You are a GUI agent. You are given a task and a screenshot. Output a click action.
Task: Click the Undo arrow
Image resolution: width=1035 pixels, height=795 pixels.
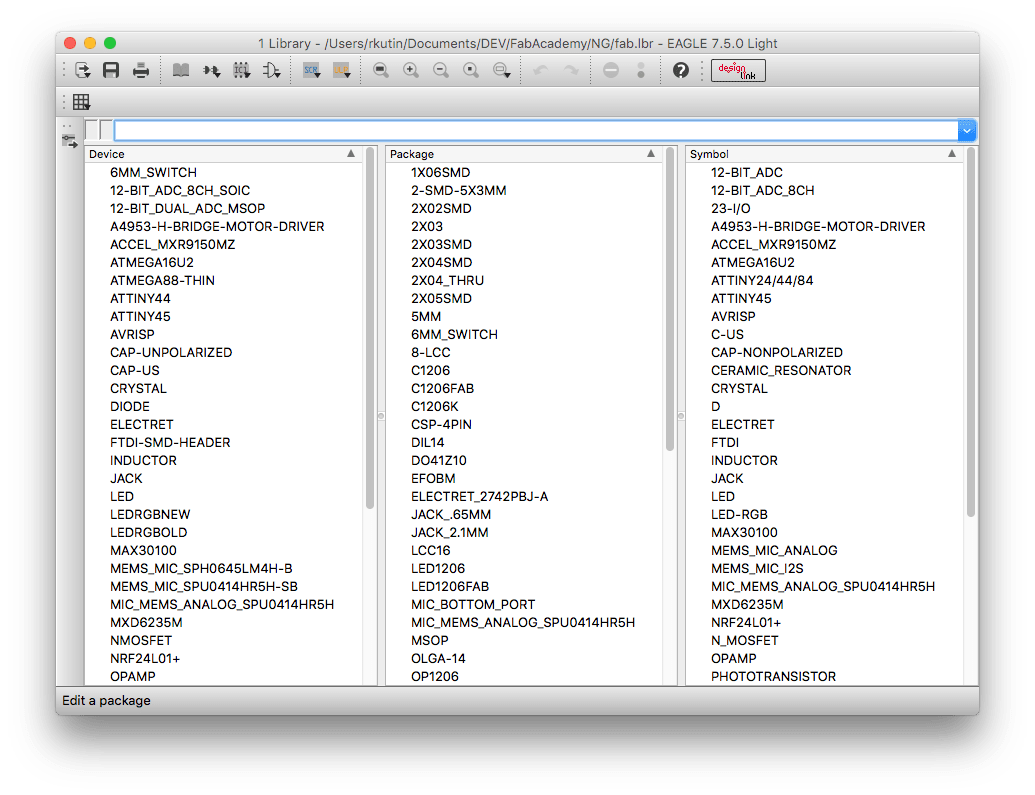[x=541, y=71]
